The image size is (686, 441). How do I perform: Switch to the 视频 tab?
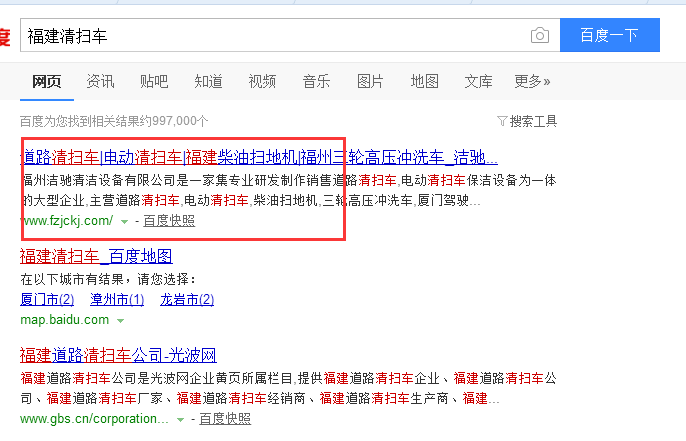[x=262, y=81]
